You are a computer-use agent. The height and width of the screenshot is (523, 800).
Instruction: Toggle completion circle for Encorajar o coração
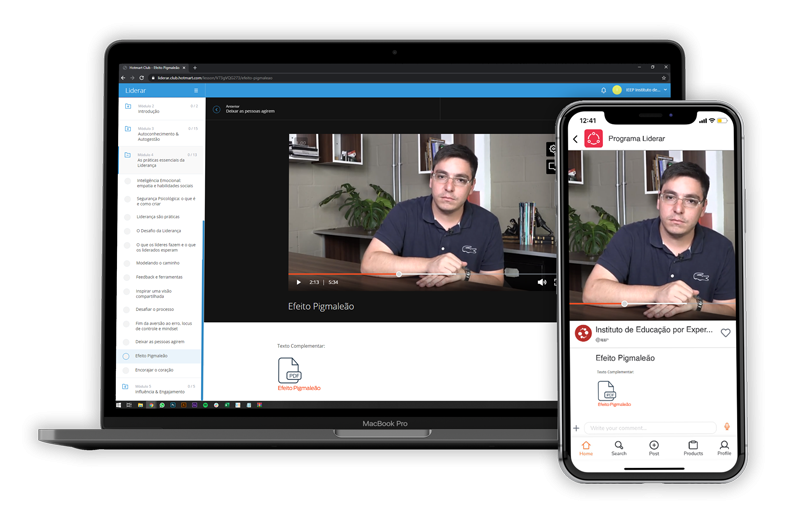click(126, 370)
